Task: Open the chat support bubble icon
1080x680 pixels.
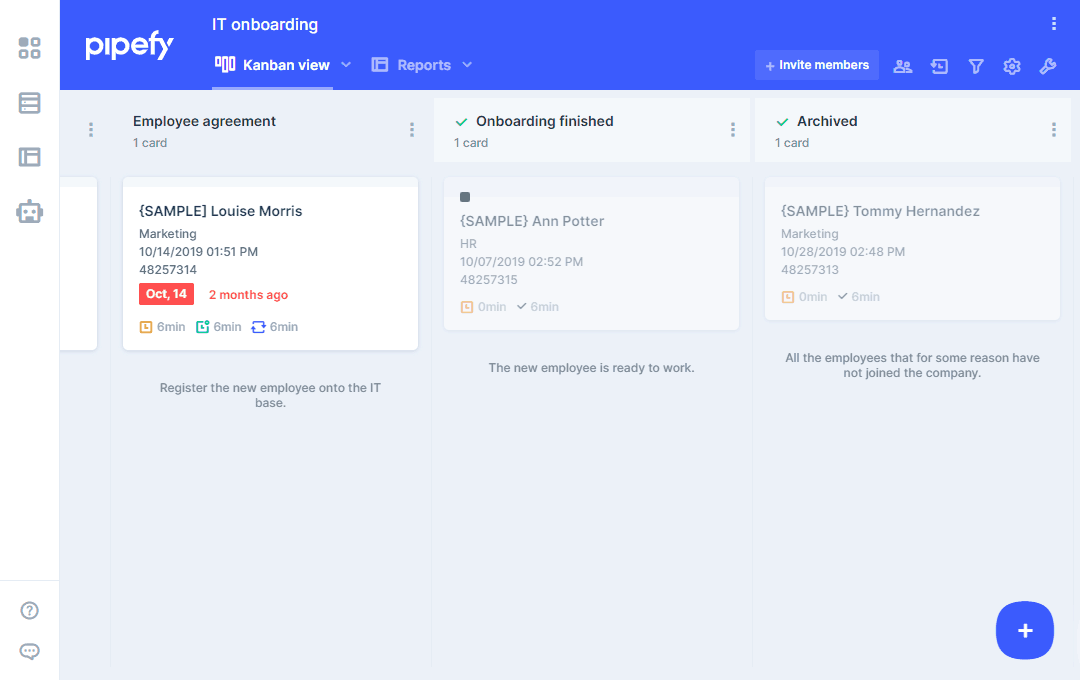Action: pos(30,652)
